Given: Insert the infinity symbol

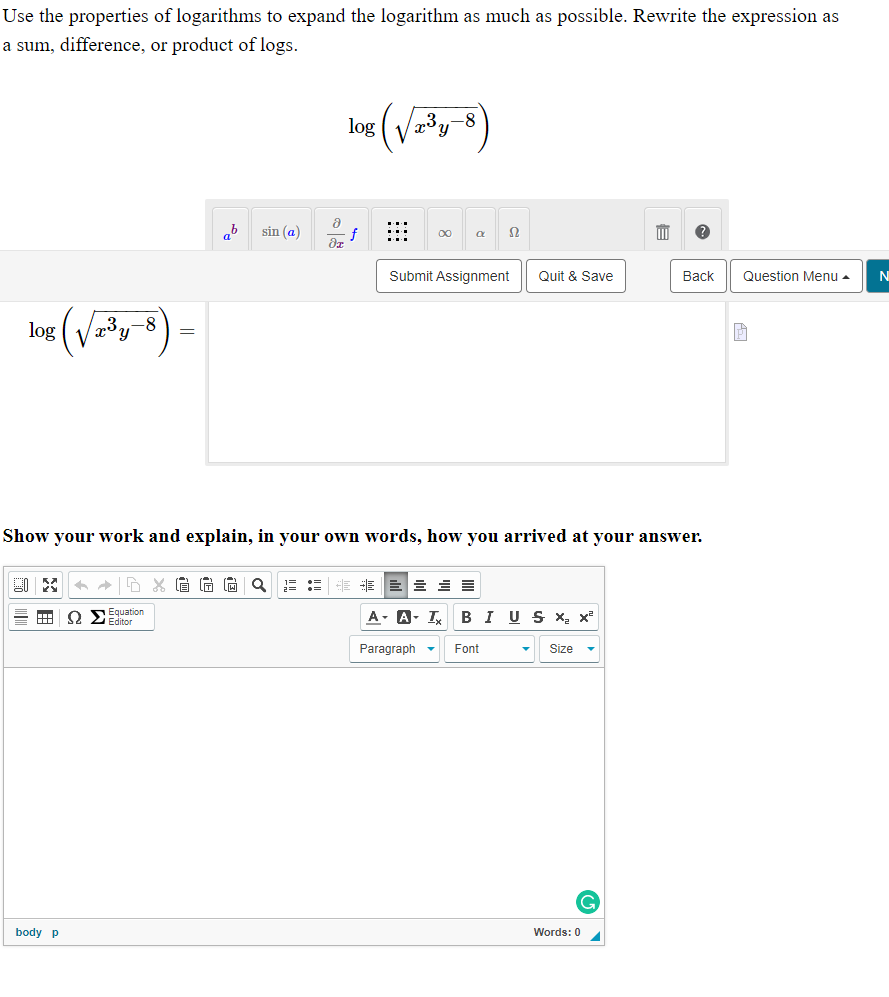Looking at the screenshot, I should 444,230.
